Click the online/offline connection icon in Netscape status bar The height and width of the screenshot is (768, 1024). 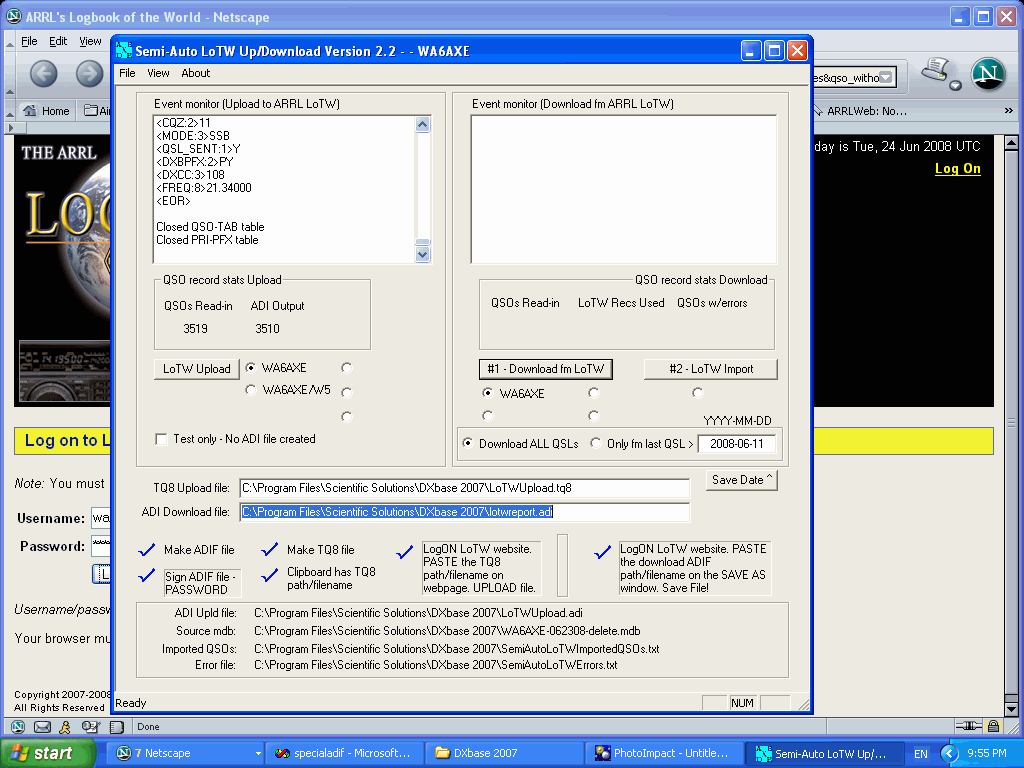pos(968,726)
